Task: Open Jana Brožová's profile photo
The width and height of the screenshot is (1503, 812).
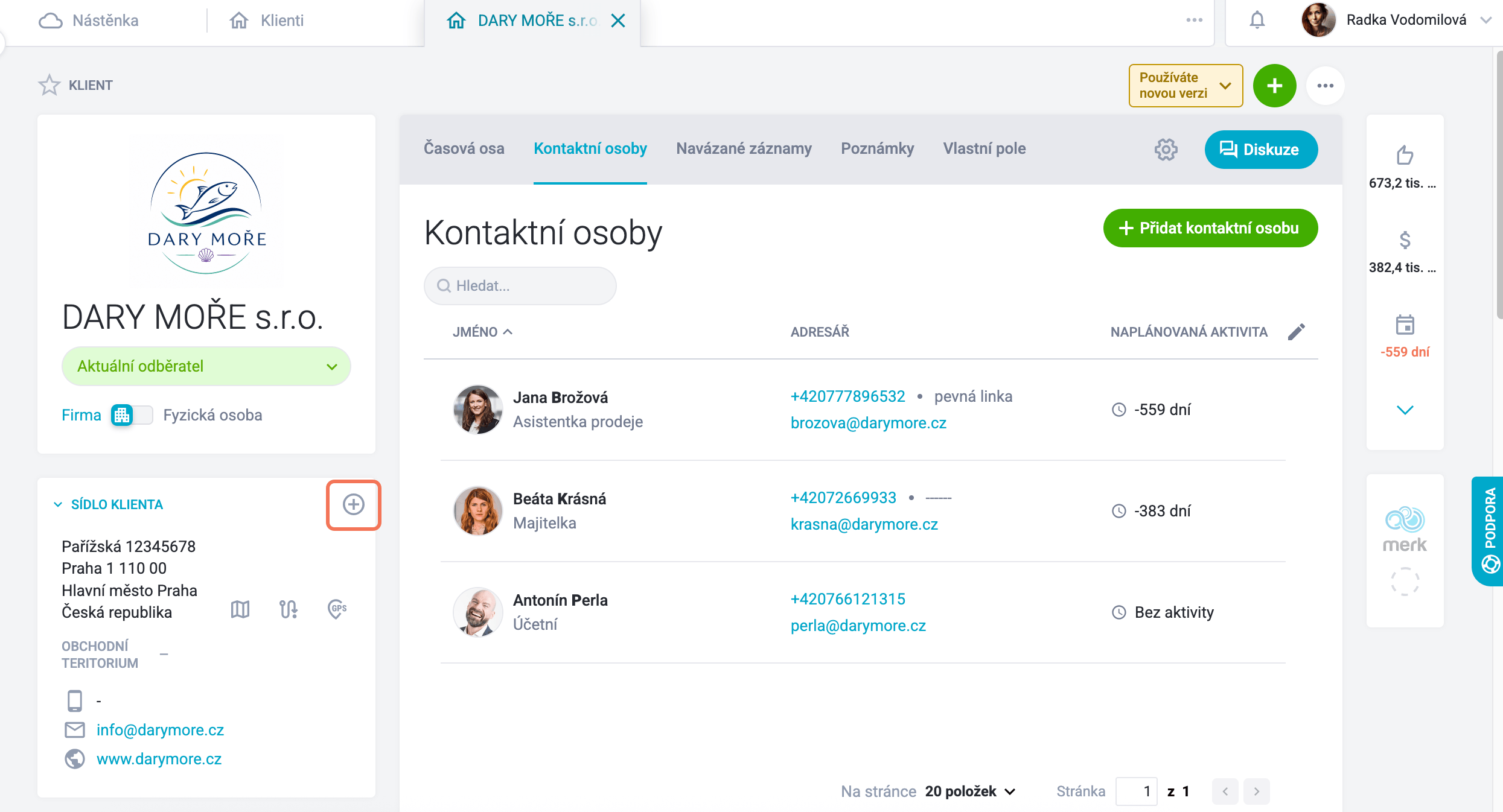Action: tap(477, 410)
